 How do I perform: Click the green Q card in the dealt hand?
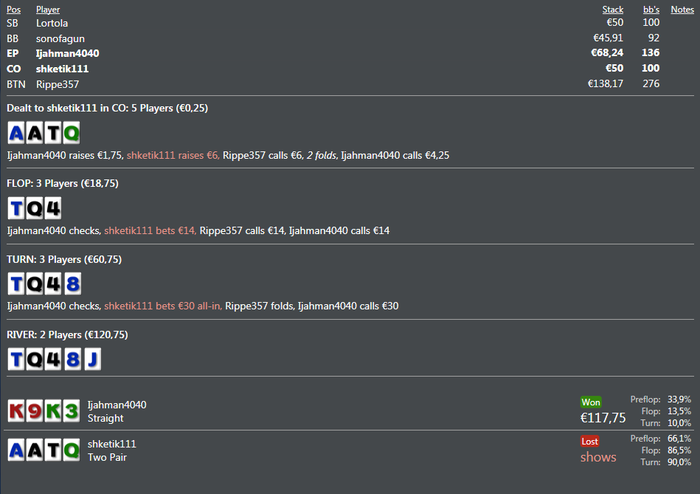pos(72,133)
